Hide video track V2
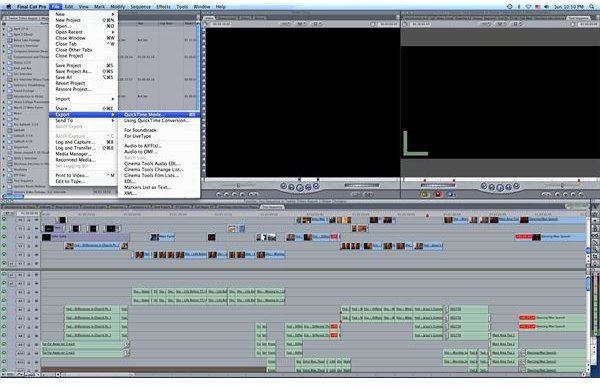Viewport: 600px width, 388px height. coord(4,255)
